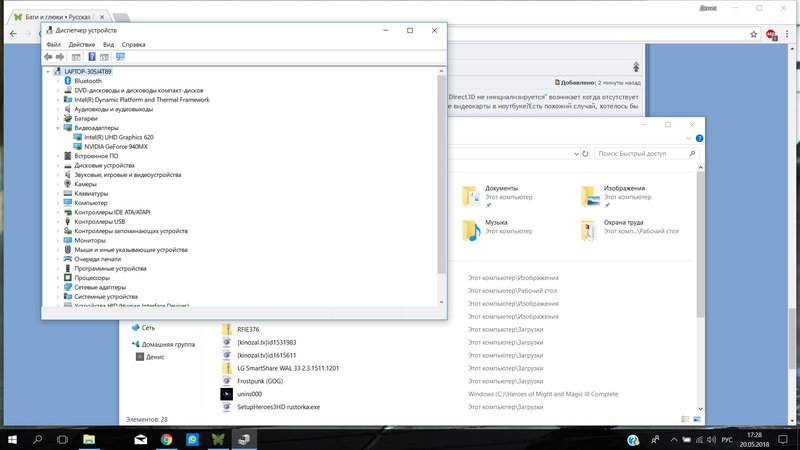Click the Back arrow in Device Manager toolbar

tap(48, 57)
